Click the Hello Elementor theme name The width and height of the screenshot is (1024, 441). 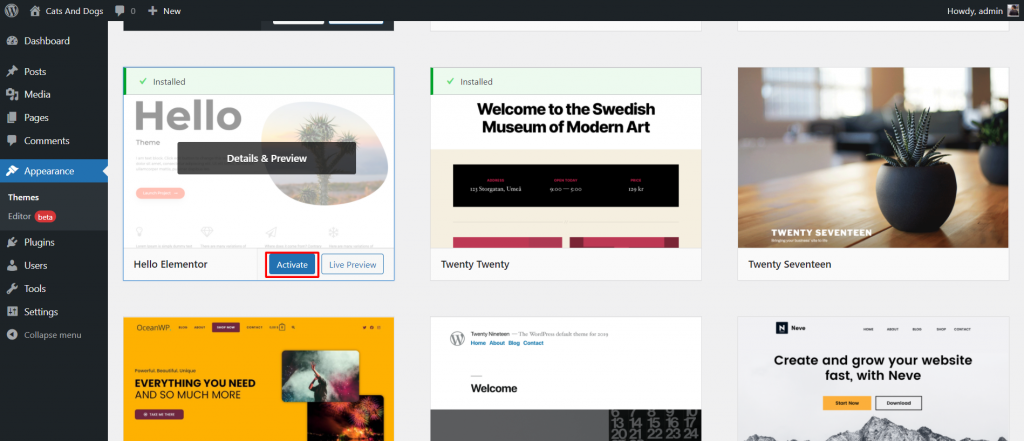170,265
